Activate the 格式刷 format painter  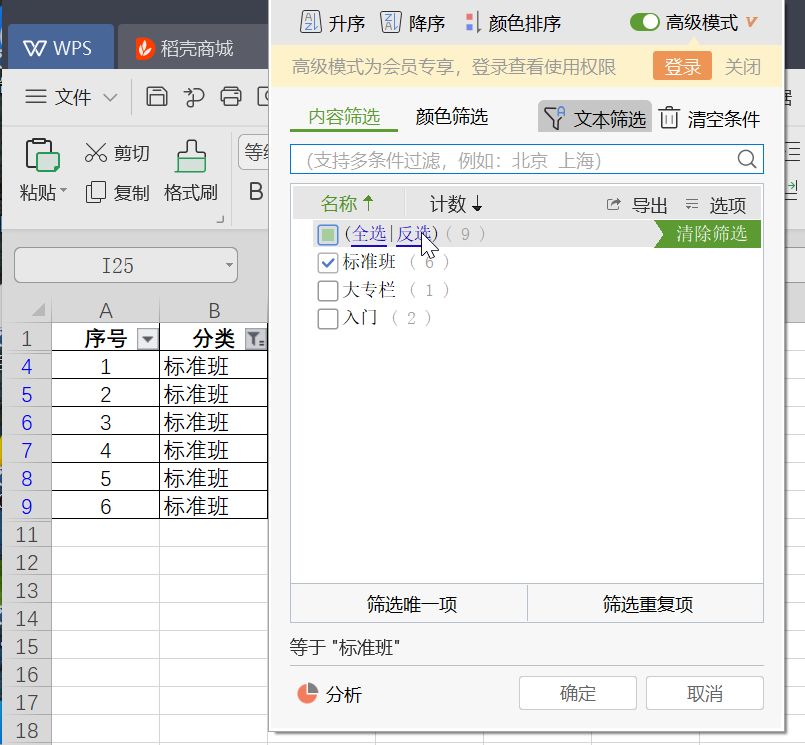click(191, 171)
